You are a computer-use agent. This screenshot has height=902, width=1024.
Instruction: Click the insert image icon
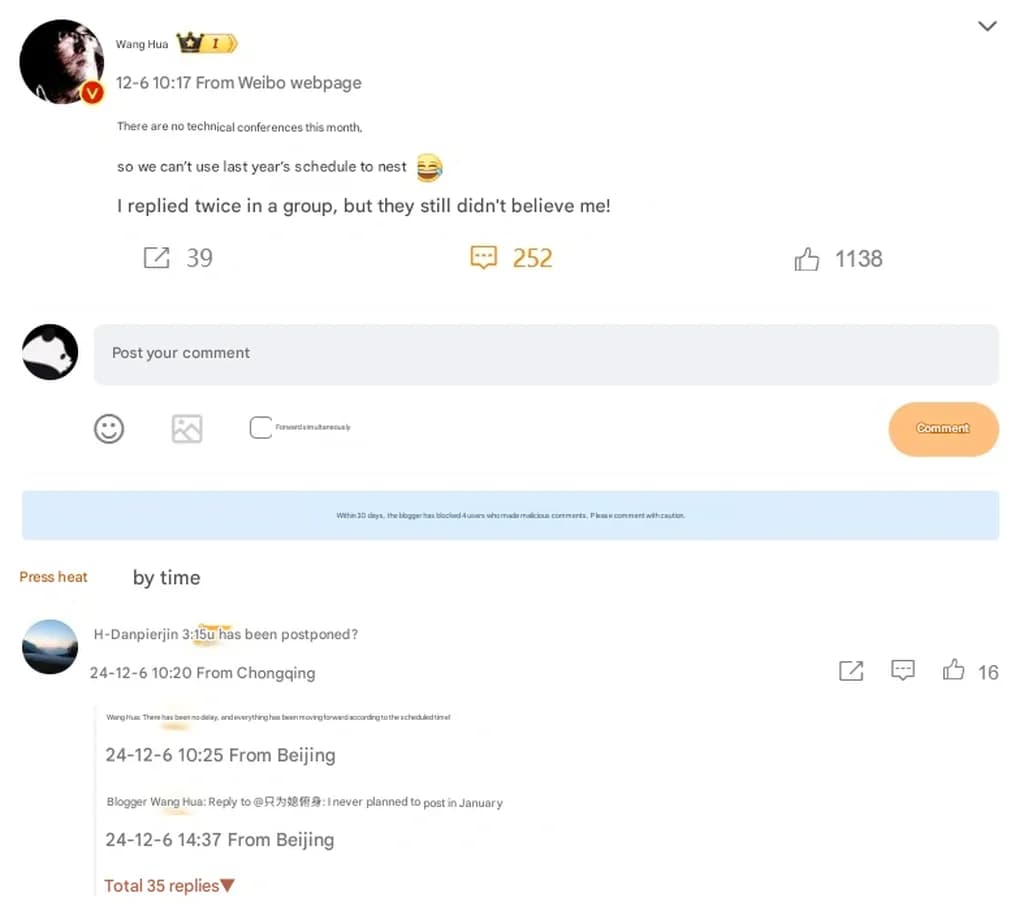pyautogui.click(x=187, y=429)
